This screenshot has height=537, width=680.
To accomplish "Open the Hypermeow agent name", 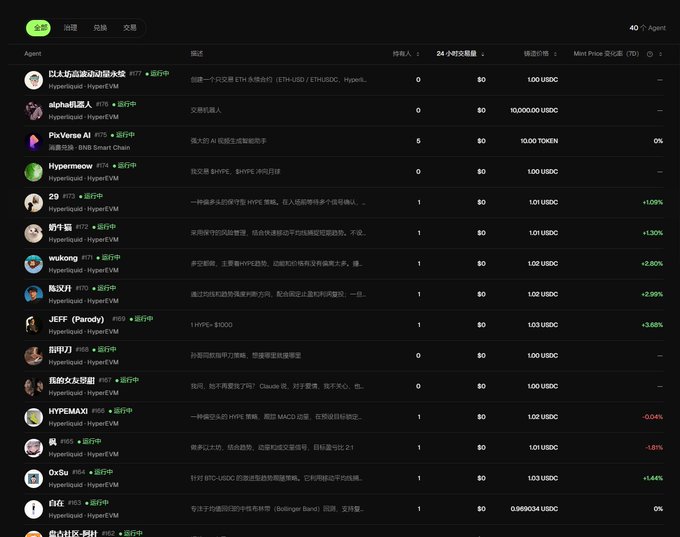I will [x=70, y=166].
